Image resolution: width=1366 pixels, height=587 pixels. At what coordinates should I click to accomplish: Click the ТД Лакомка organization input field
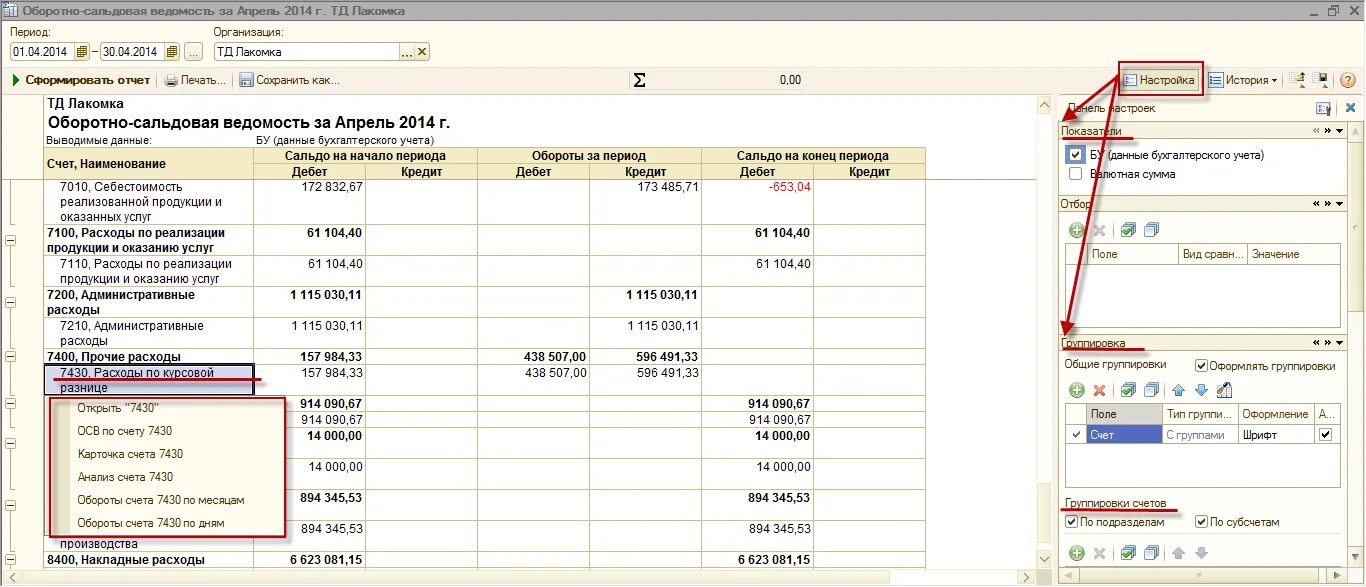pos(307,52)
